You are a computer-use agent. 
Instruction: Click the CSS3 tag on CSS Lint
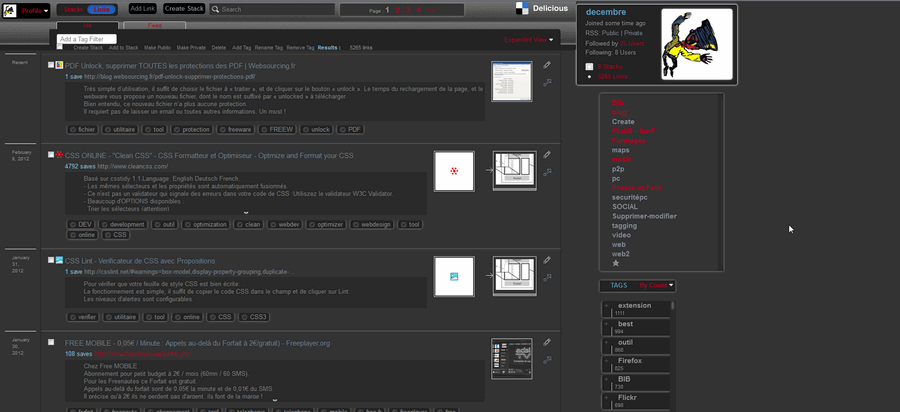pyautogui.click(x=254, y=317)
